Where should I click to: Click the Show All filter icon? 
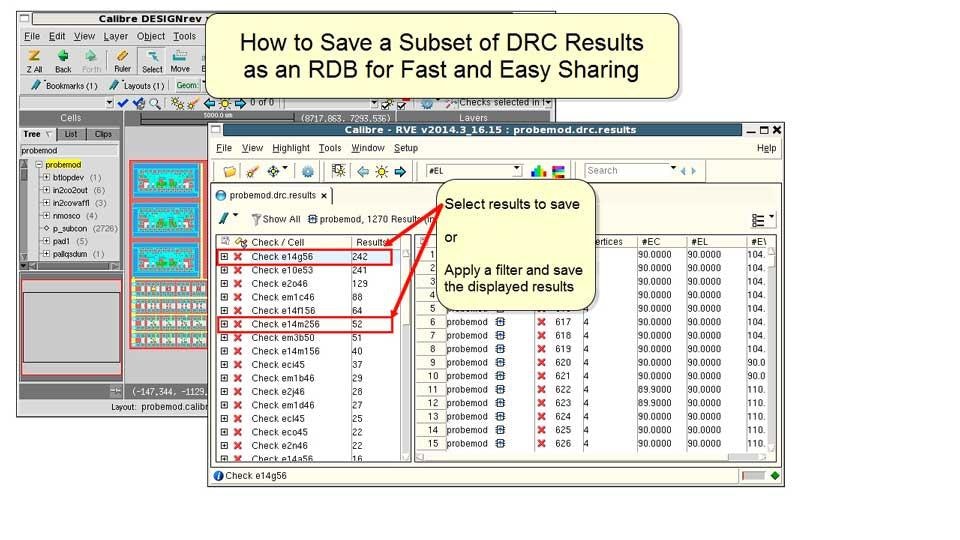pyautogui.click(x=276, y=219)
